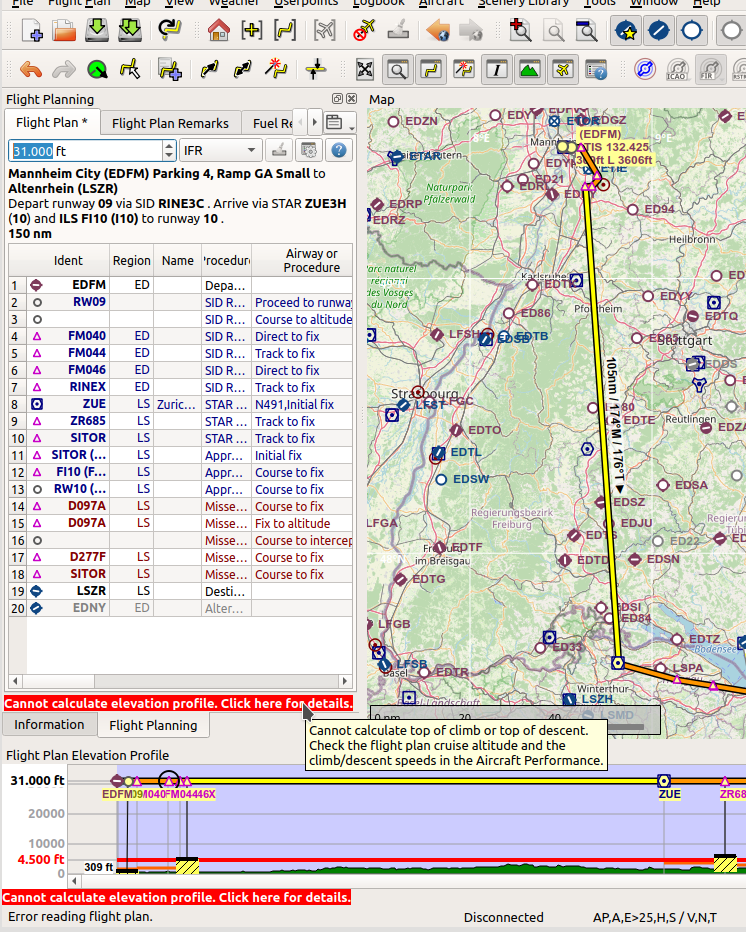Viewport: 746px width, 932px height.
Task: Select the EDNY alternate row
Action: point(180,608)
